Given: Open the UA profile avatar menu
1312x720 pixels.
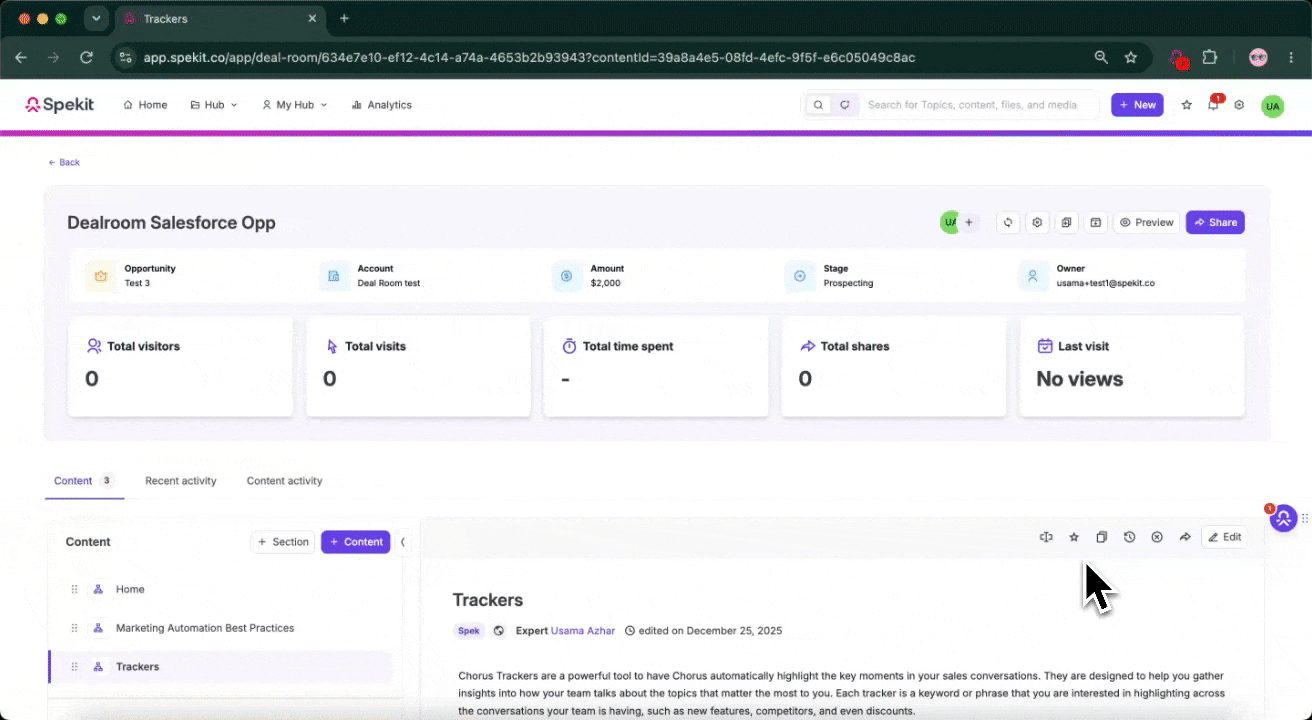Looking at the screenshot, I should [x=1272, y=106].
